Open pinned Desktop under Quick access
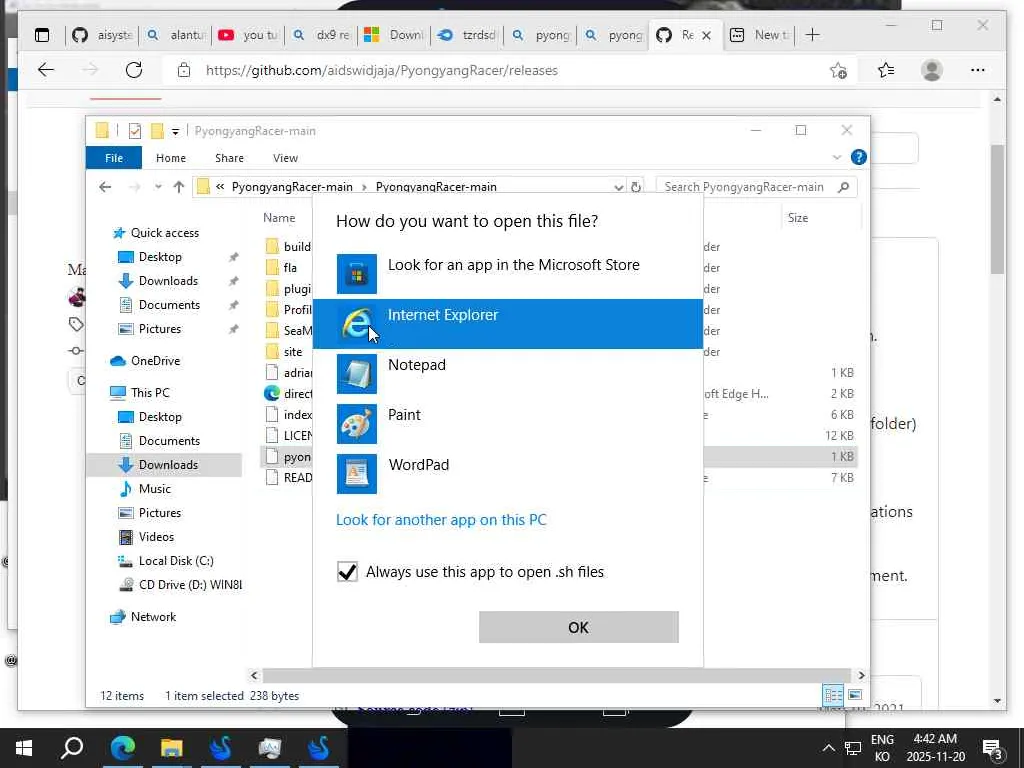This screenshot has width=1024, height=768. [x=160, y=257]
